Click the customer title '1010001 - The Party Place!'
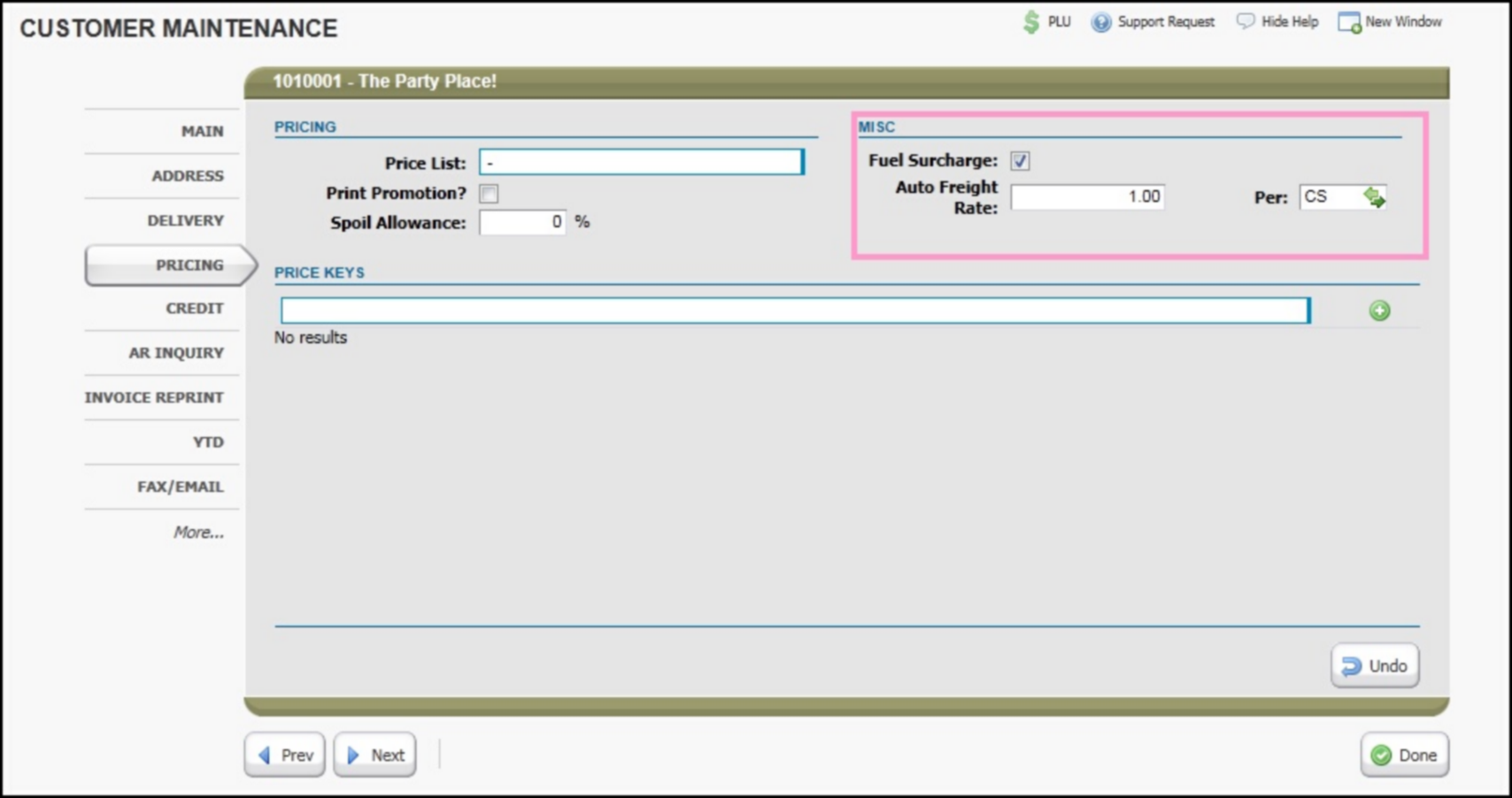Screen dimensions: 1512x798 [384, 81]
